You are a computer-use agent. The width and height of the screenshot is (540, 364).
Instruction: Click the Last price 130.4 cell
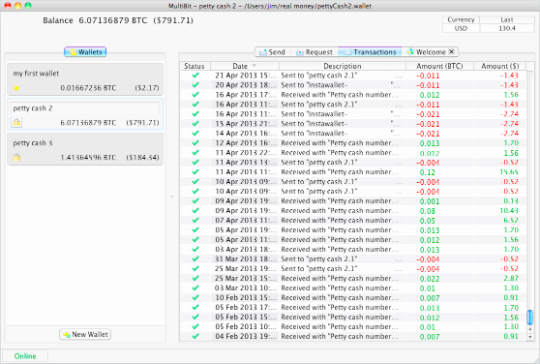point(507,28)
